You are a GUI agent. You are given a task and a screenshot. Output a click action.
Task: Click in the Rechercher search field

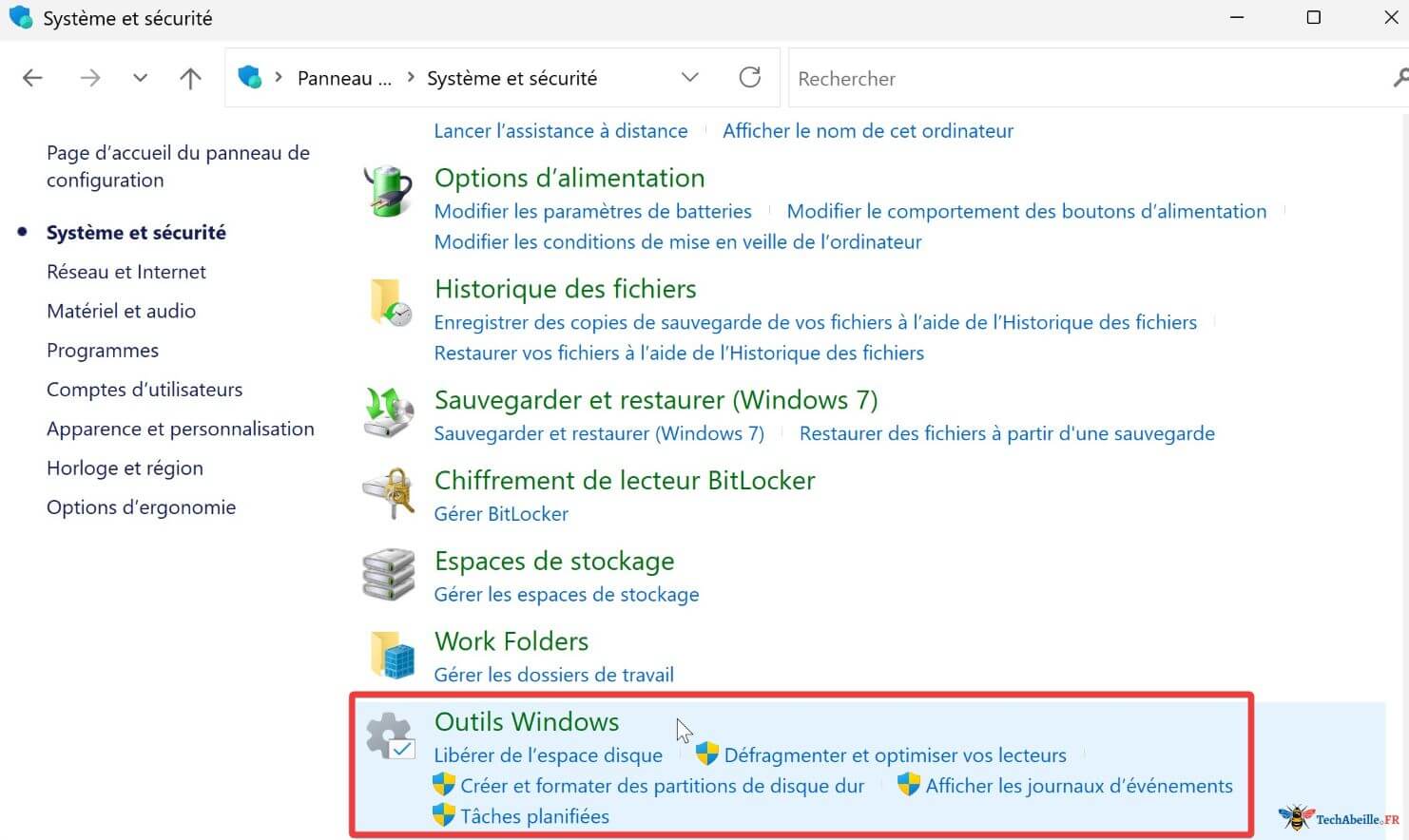[x=1084, y=79]
